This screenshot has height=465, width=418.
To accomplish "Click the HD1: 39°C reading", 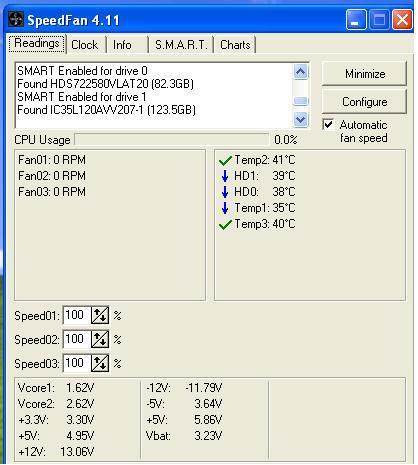I will click(x=265, y=176).
